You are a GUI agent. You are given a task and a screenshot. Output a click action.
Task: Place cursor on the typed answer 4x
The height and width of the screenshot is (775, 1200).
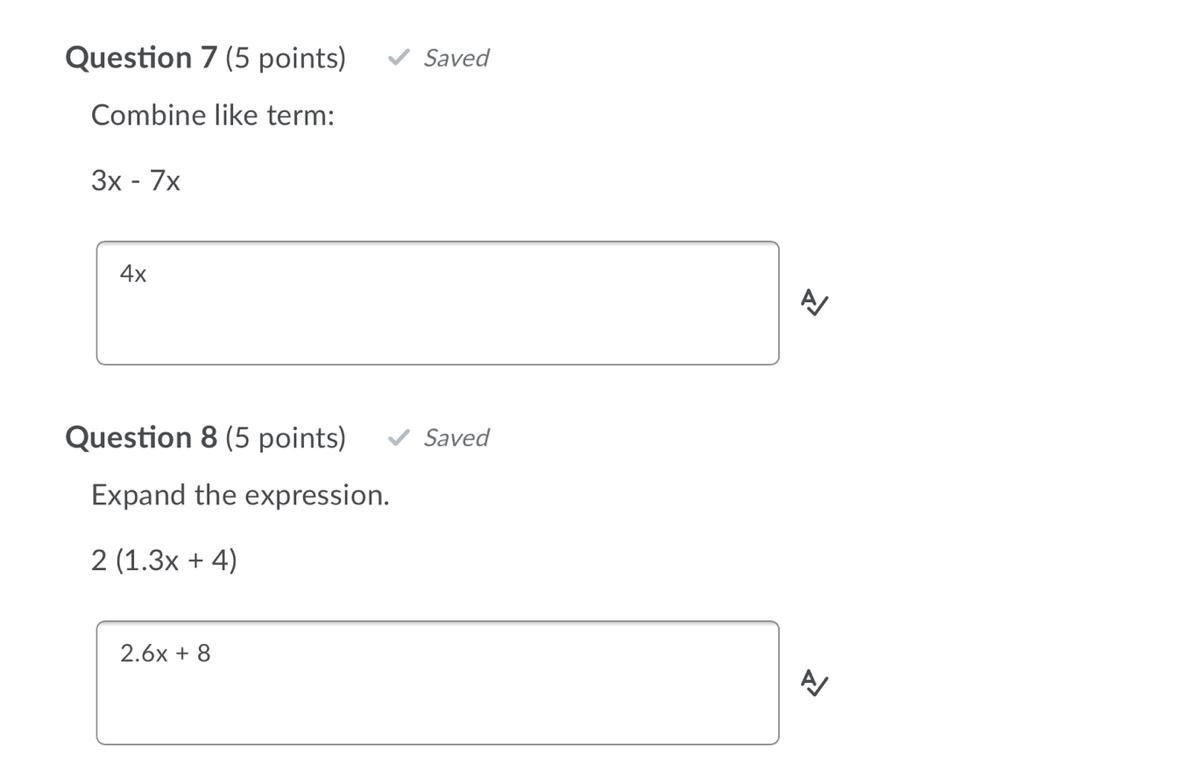point(133,274)
